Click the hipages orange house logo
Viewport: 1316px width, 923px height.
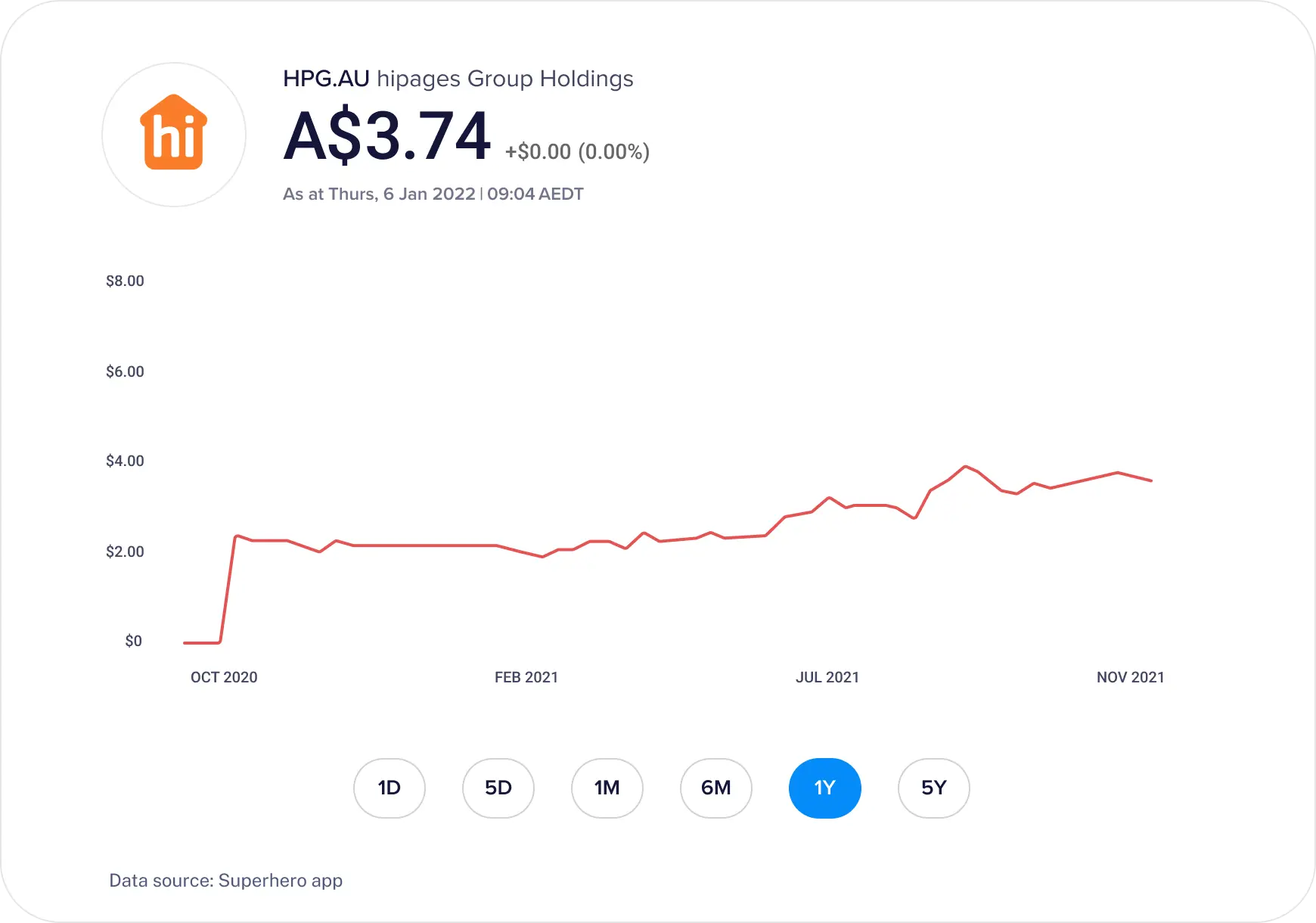point(174,133)
